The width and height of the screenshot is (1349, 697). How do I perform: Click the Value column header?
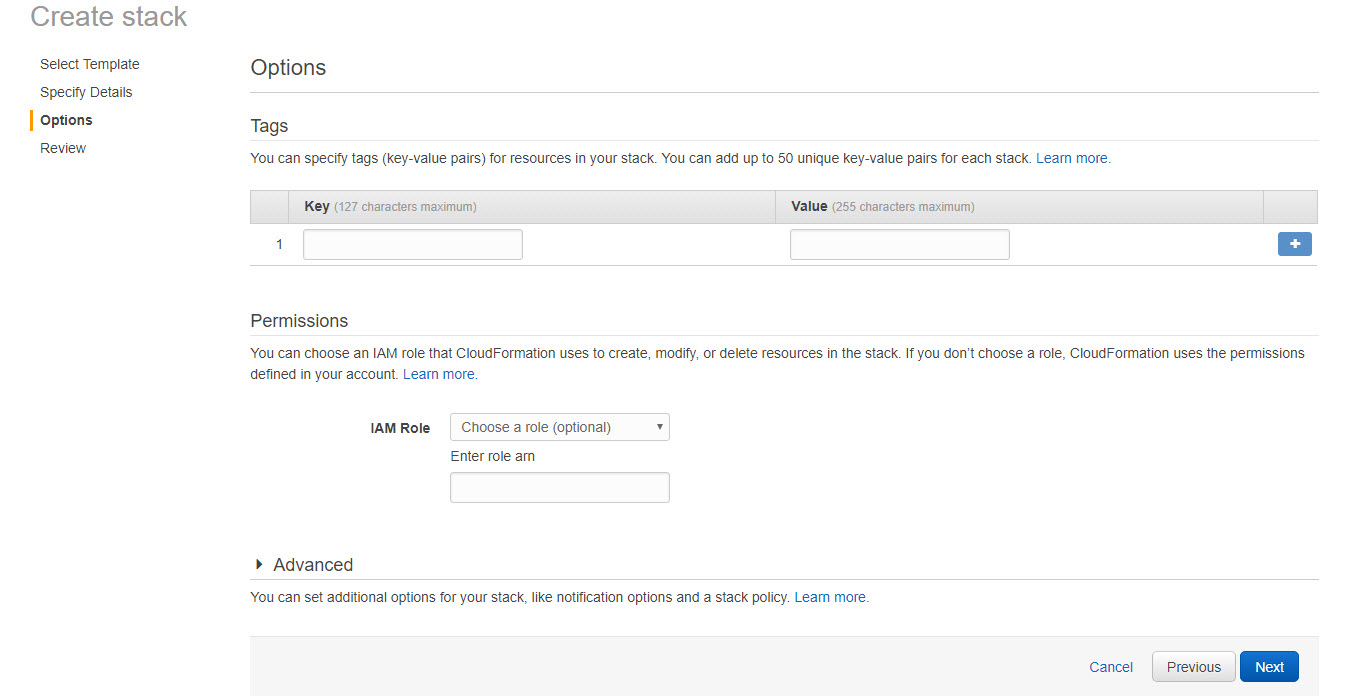(809, 207)
